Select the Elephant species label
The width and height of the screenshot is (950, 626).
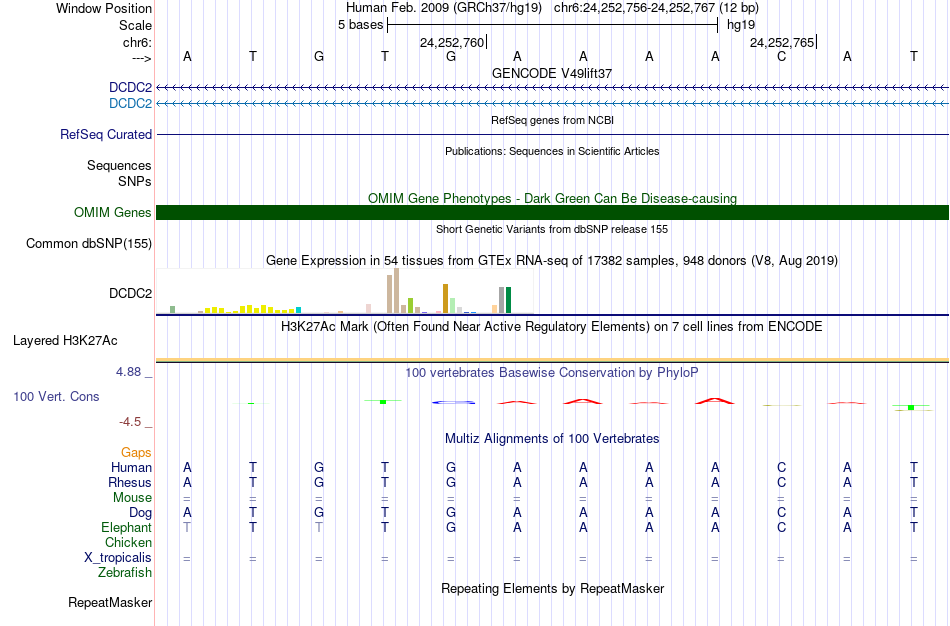127,527
